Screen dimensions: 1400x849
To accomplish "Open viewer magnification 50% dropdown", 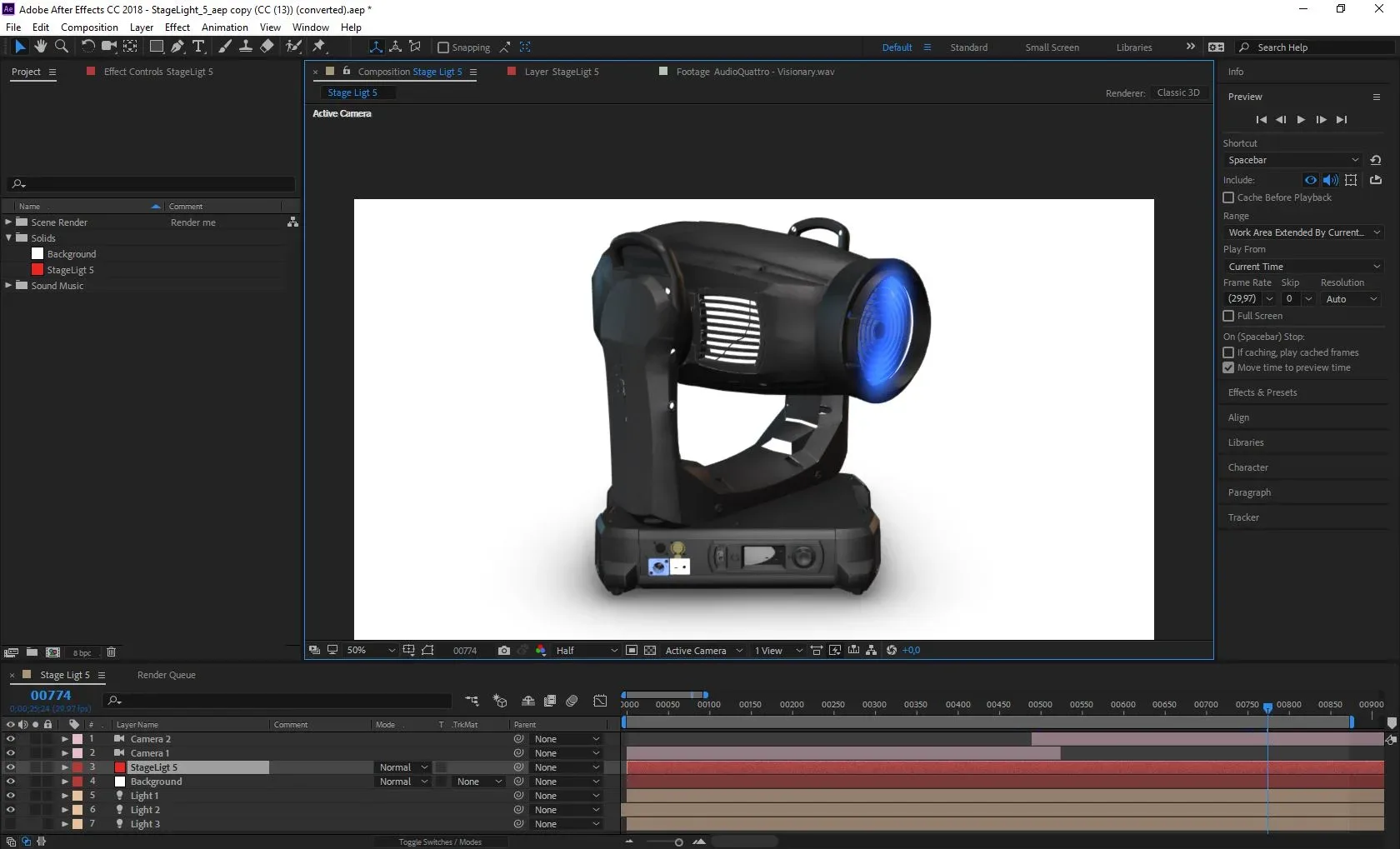I will click(x=370, y=651).
